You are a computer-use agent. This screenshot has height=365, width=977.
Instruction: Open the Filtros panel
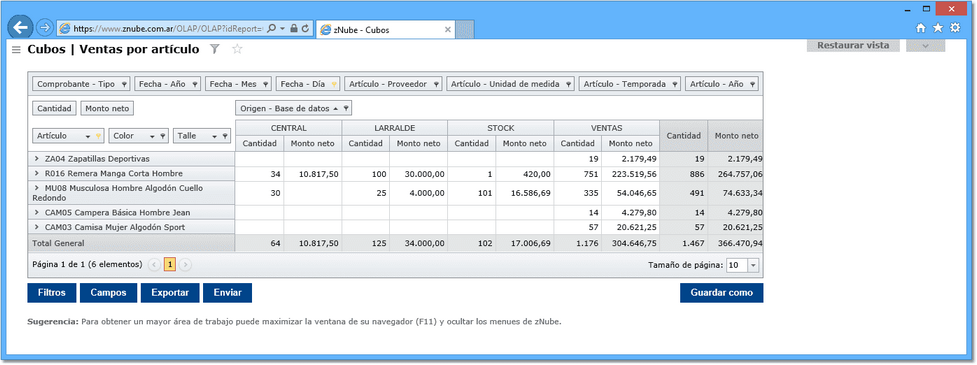coord(52,293)
